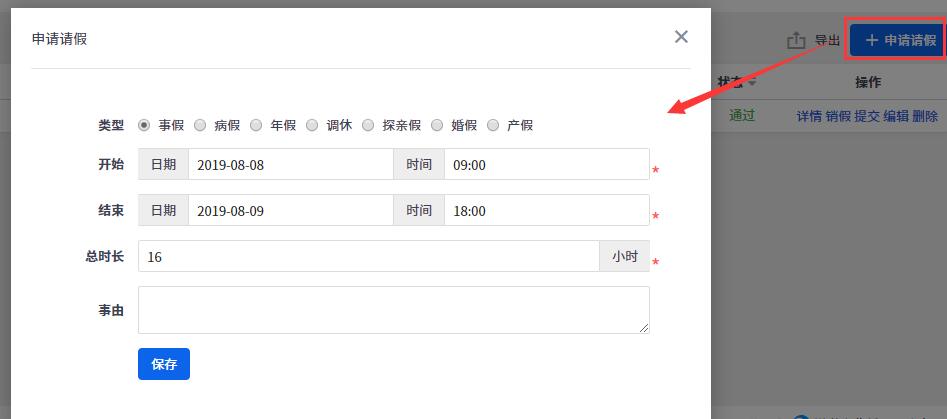Viewport: 947px width, 419px height.
Task: Open 详情 link in the table row
Action: click(x=809, y=117)
